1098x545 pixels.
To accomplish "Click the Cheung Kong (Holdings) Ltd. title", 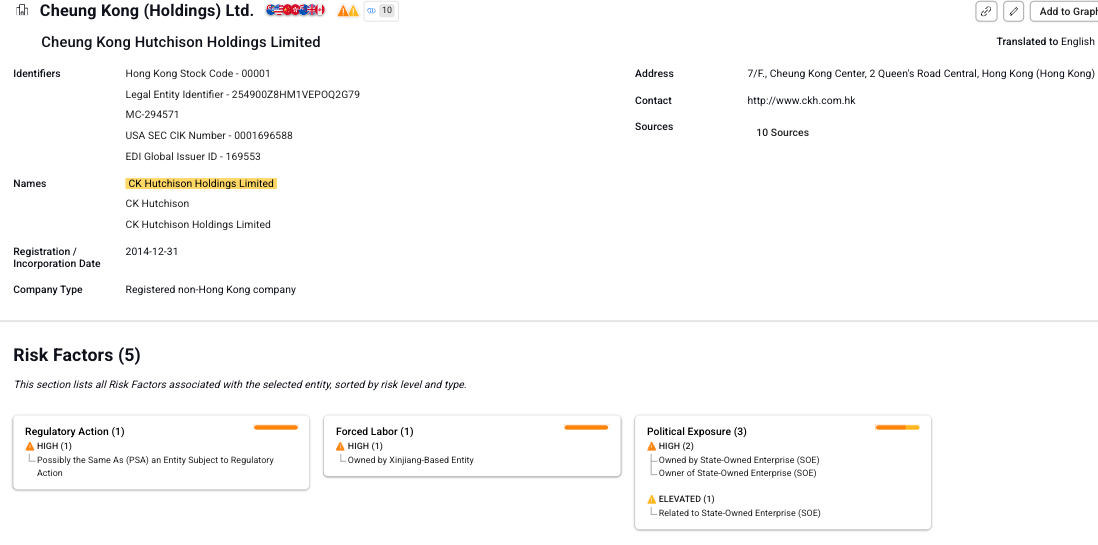I will 146,11.
